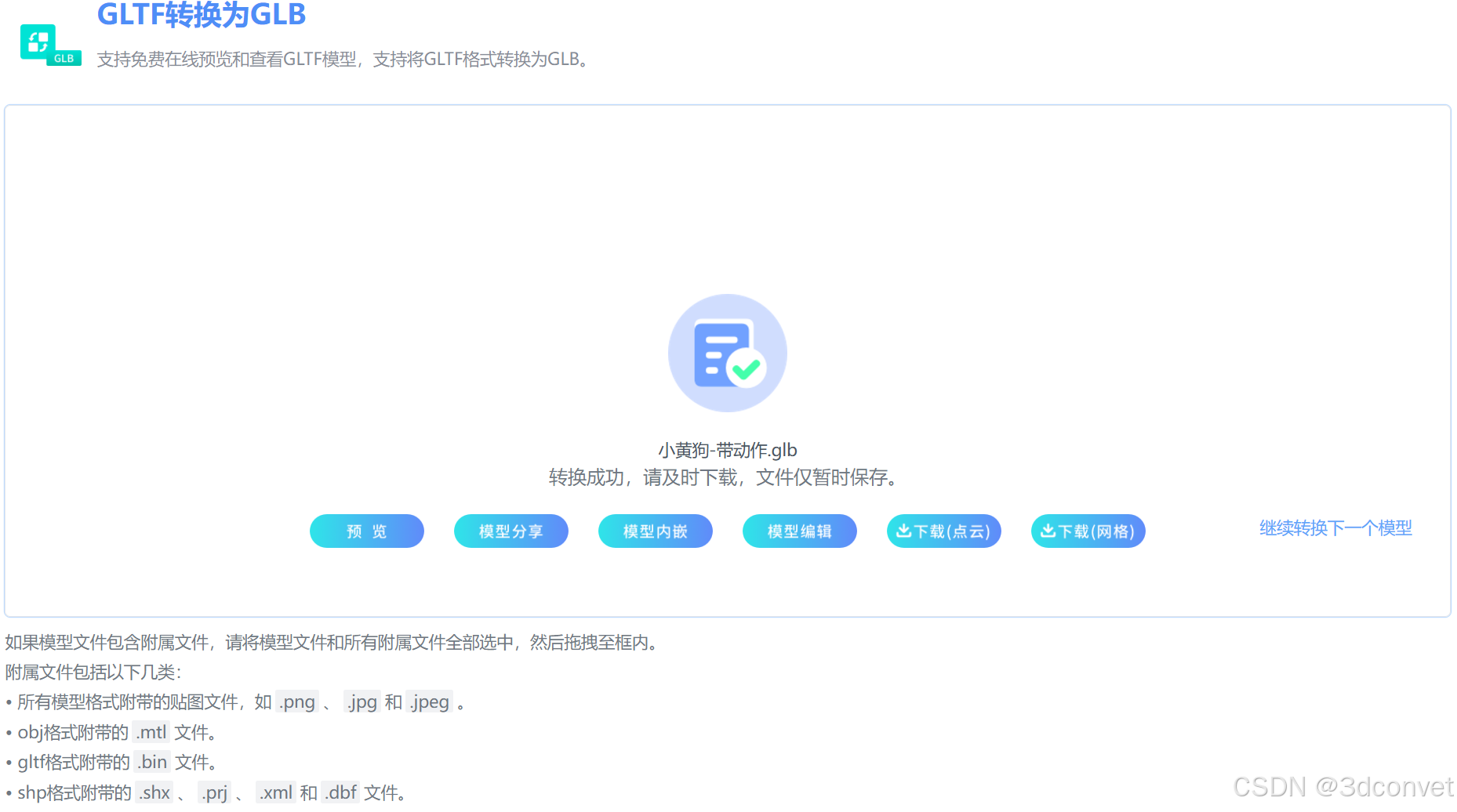1457x812 pixels.
Task: Click the download icon on 下载(网格) button
Action: coord(1048,531)
